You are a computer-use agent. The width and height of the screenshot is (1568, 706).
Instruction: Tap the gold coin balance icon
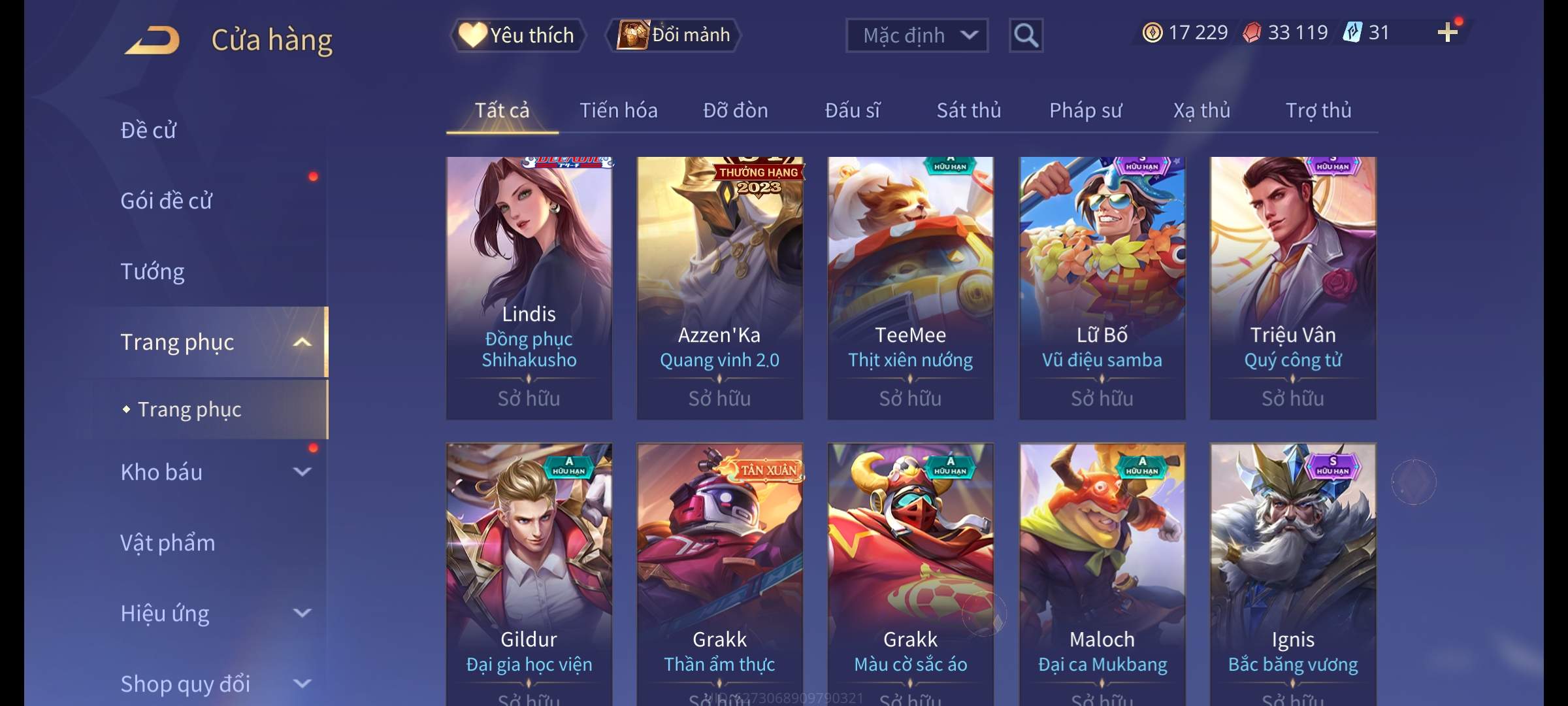pos(1152,33)
